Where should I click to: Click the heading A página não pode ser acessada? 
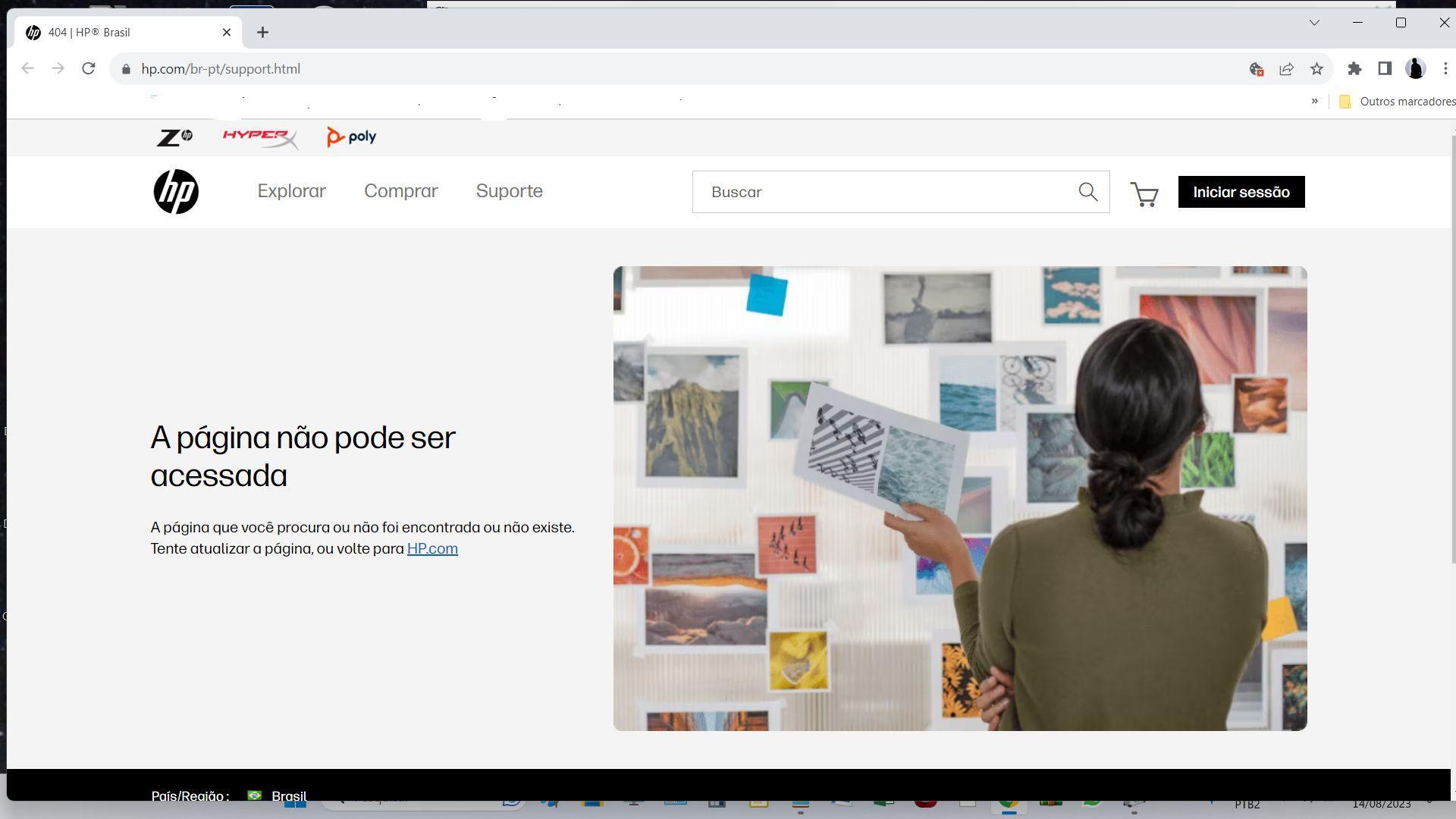(x=303, y=457)
